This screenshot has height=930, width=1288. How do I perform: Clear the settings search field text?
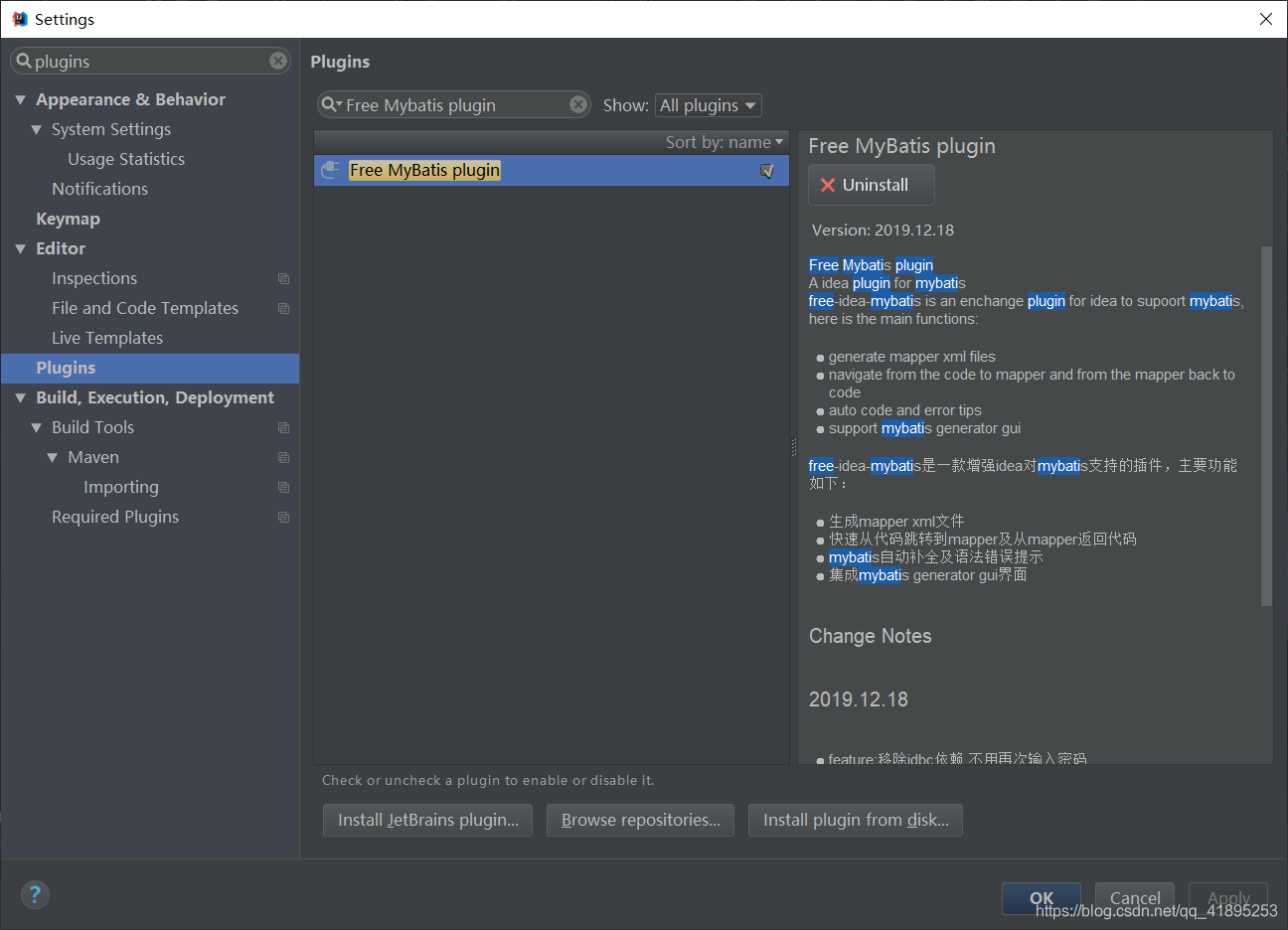(x=278, y=61)
